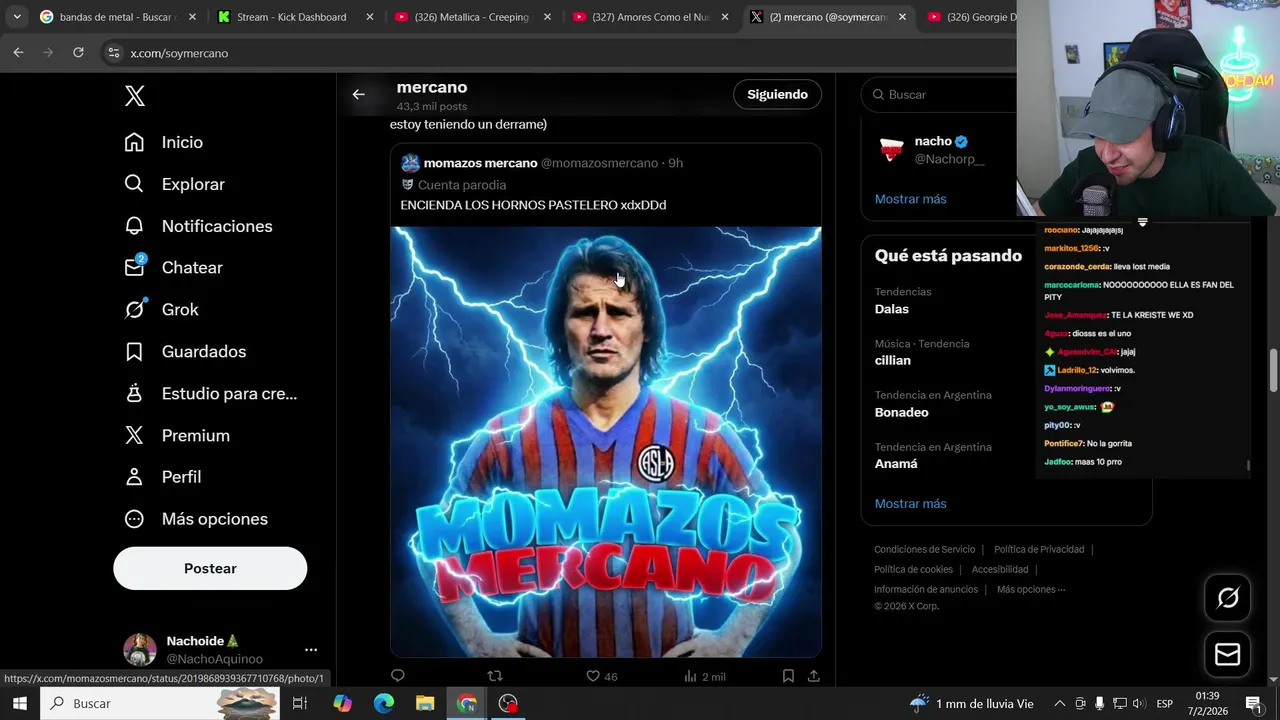Click the X logo in the sidebar

point(135,96)
